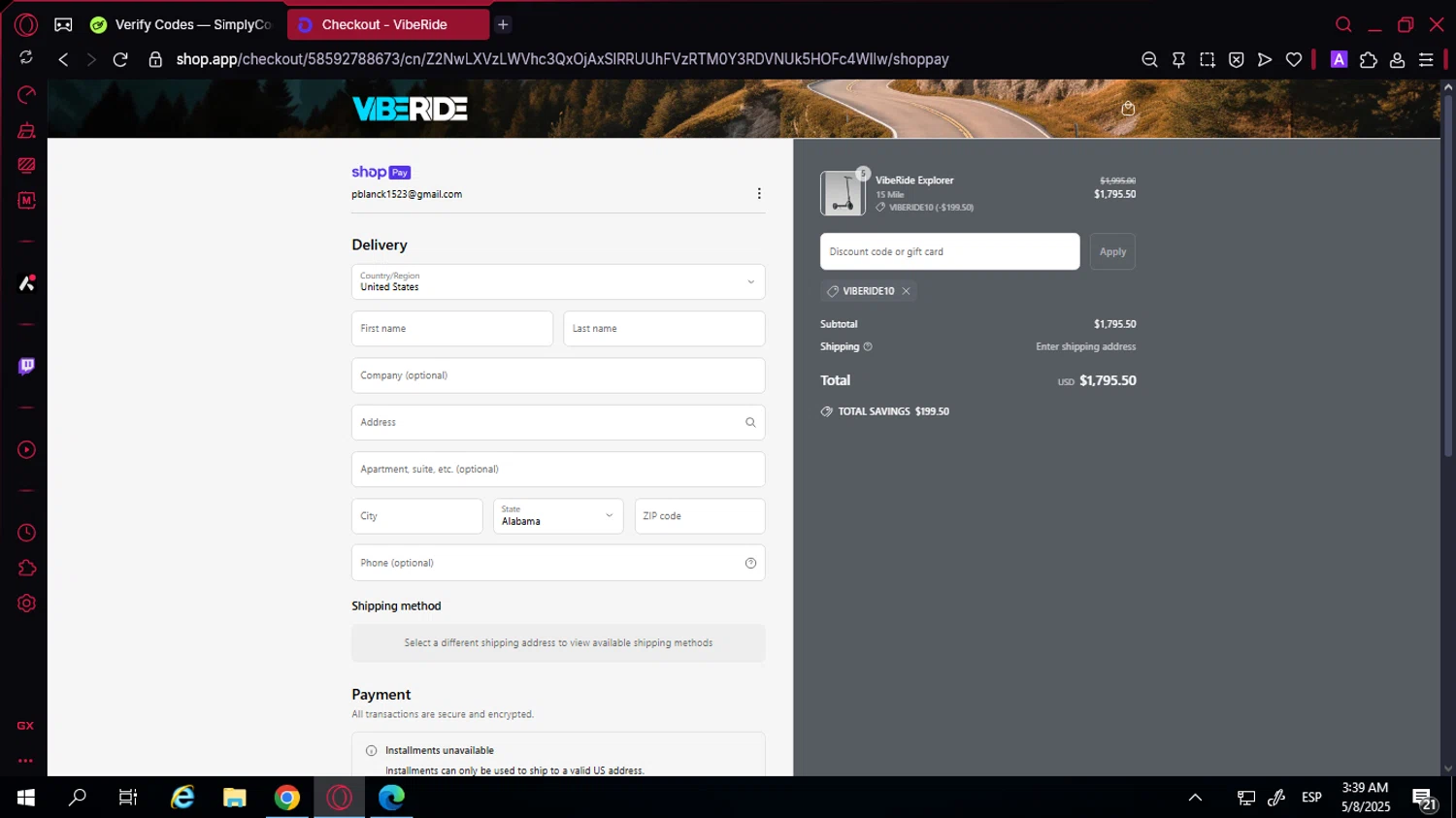Click the shop.app address bar URL
This screenshot has width=1456, height=818.
point(562,60)
